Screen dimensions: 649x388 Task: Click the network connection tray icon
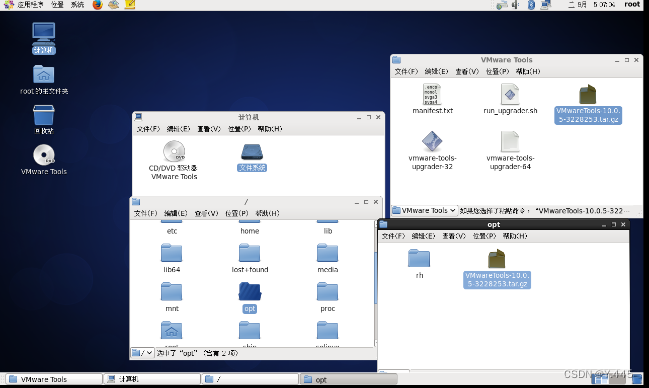pyautogui.click(x=546, y=5)
